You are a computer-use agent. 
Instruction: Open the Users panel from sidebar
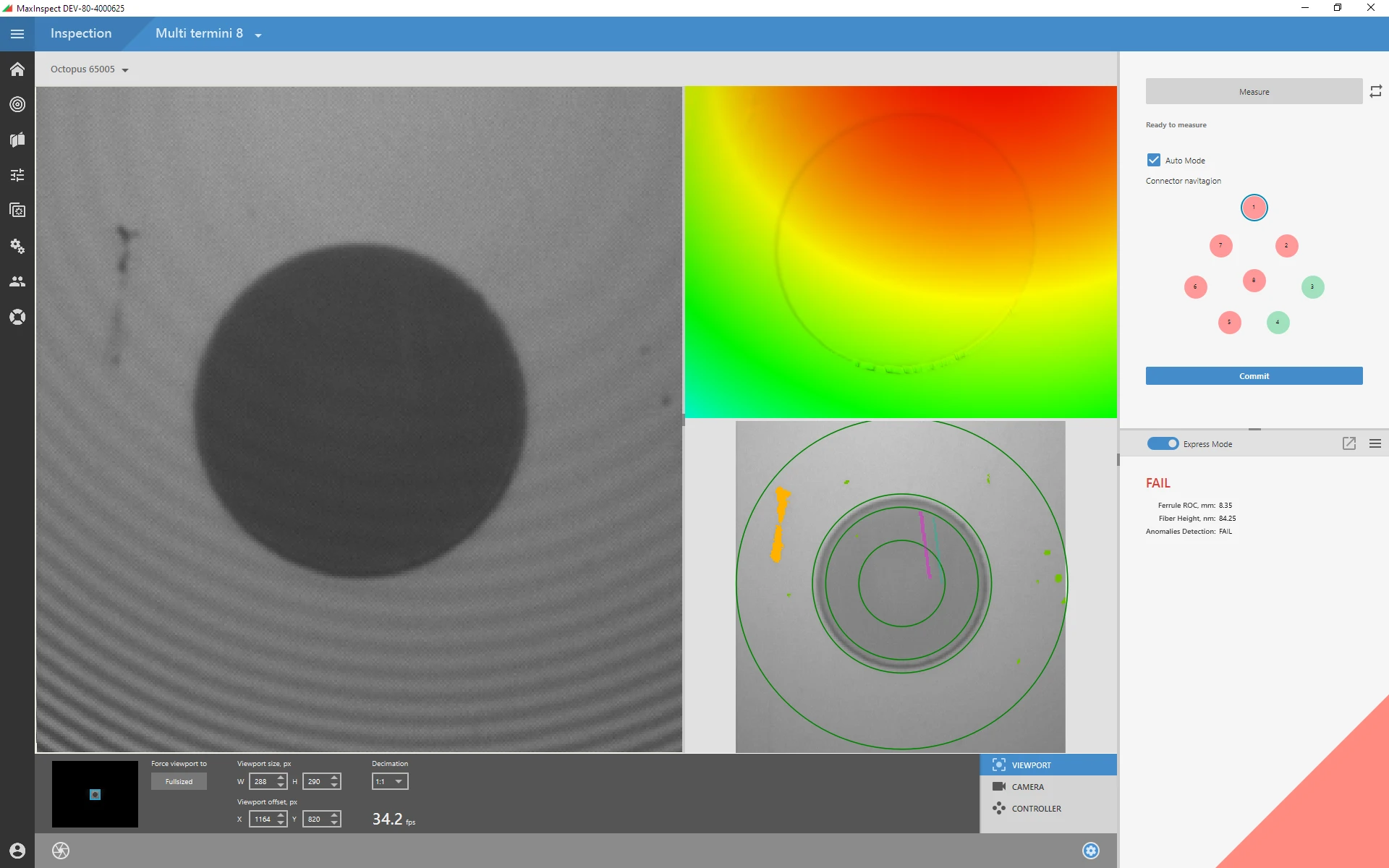click(x=17, y=281)
